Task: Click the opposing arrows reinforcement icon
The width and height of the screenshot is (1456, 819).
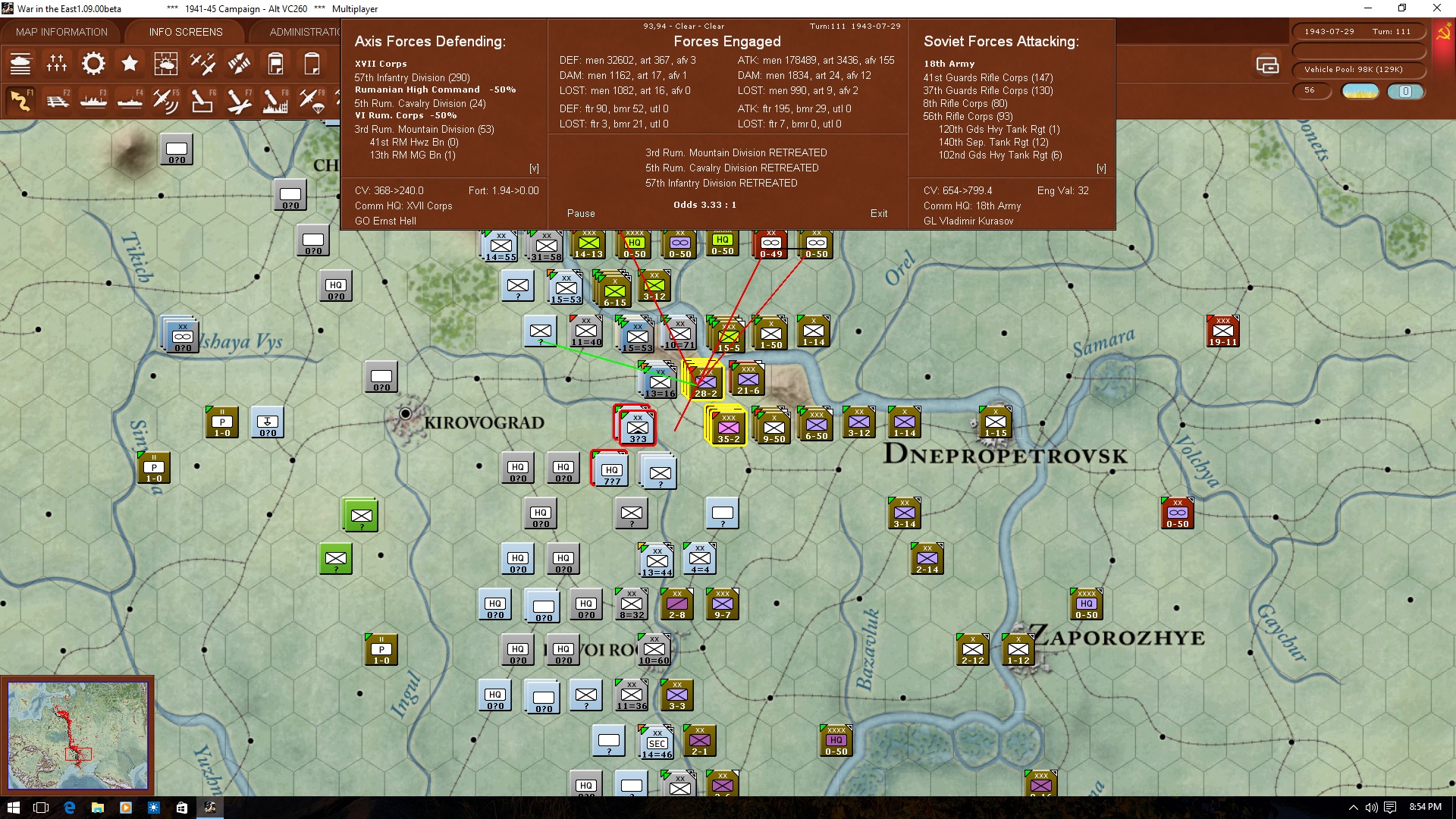Action: click(x=239, y=64)
